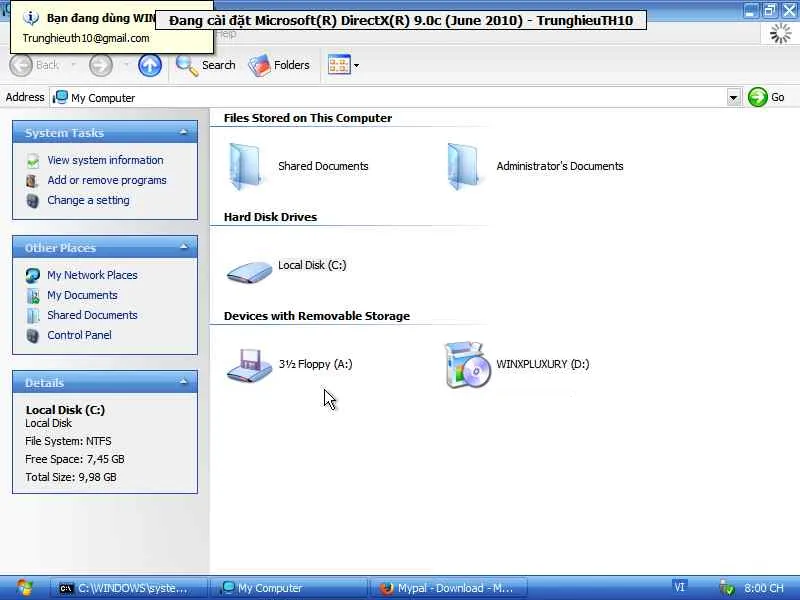Select the 3½ Floppy (A:) drive icon
Viewport: 800px width, 600px height.
(x=249, y=365)
